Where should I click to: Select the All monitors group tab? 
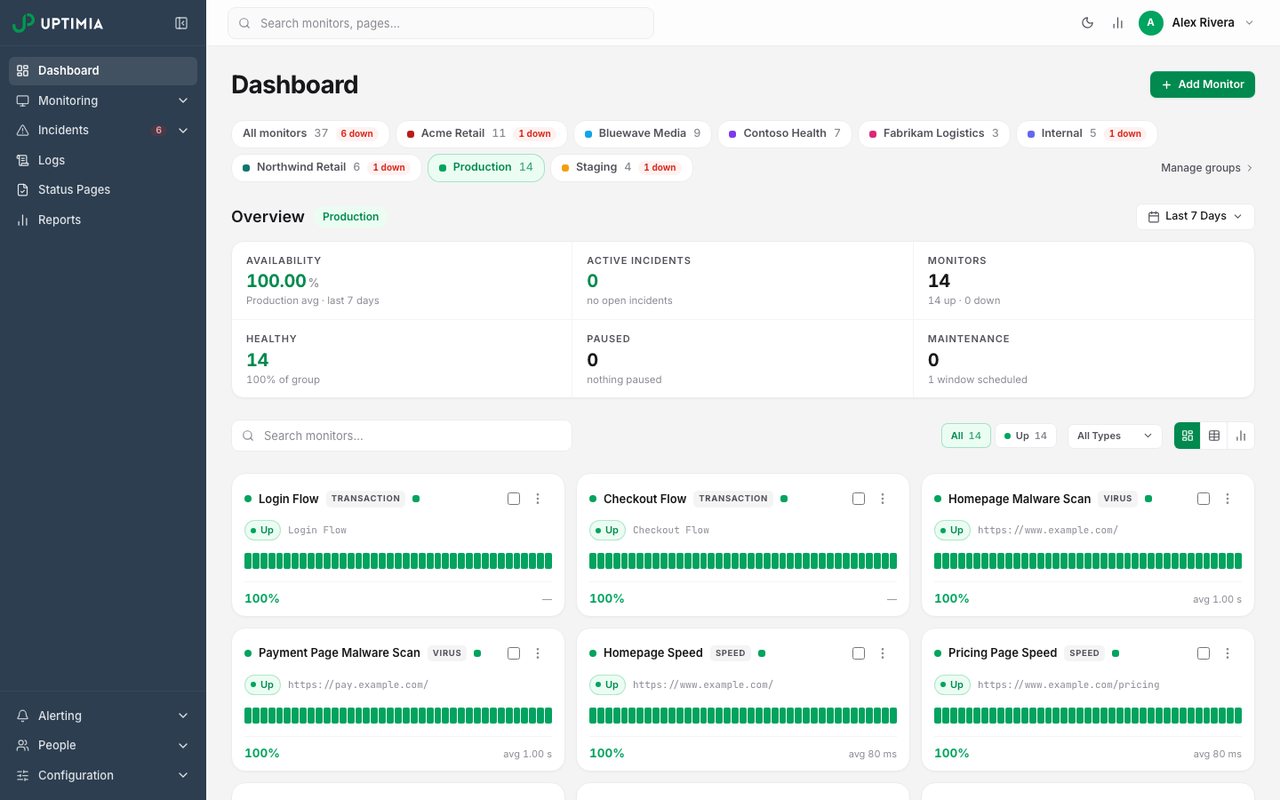(x=311, y=134)
